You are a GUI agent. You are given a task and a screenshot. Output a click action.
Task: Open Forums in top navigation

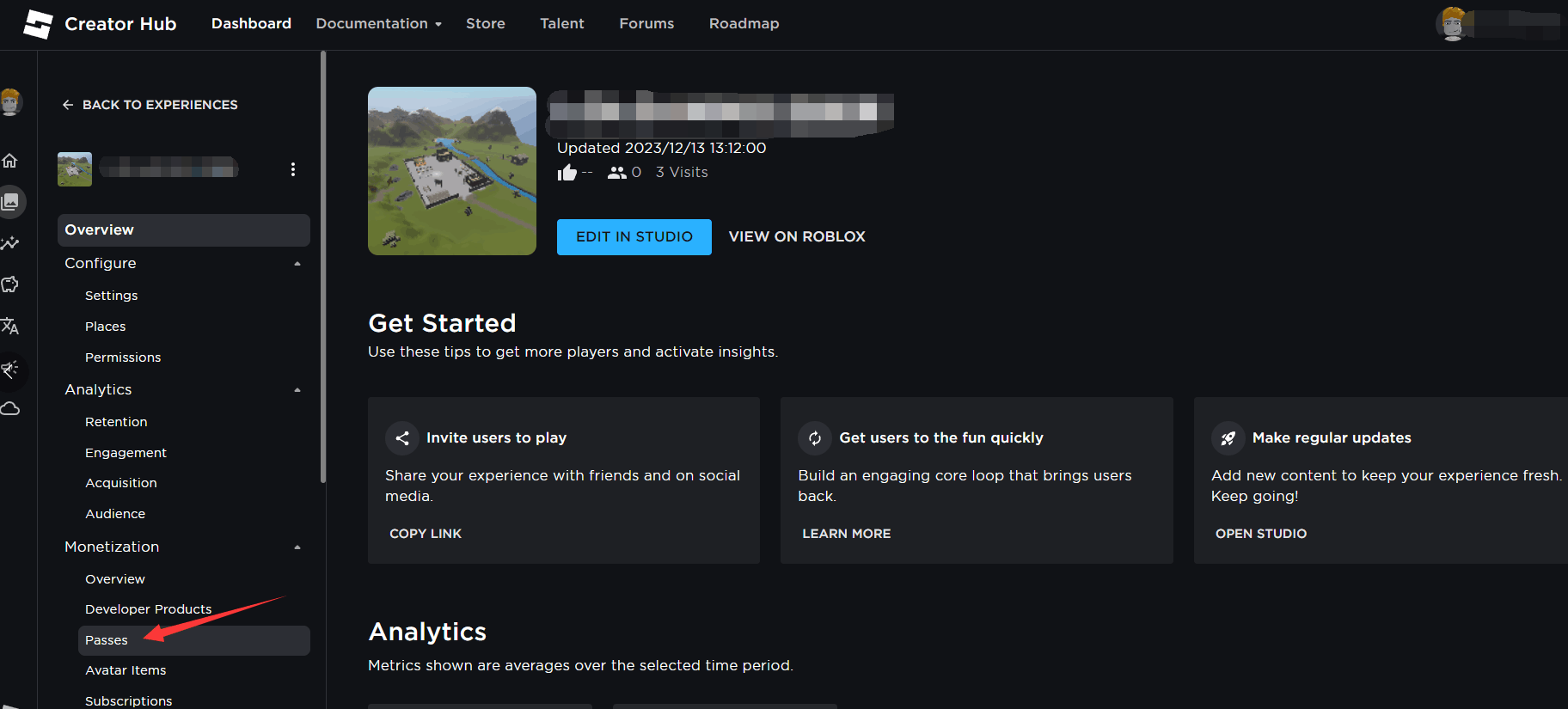coord(646,24)
